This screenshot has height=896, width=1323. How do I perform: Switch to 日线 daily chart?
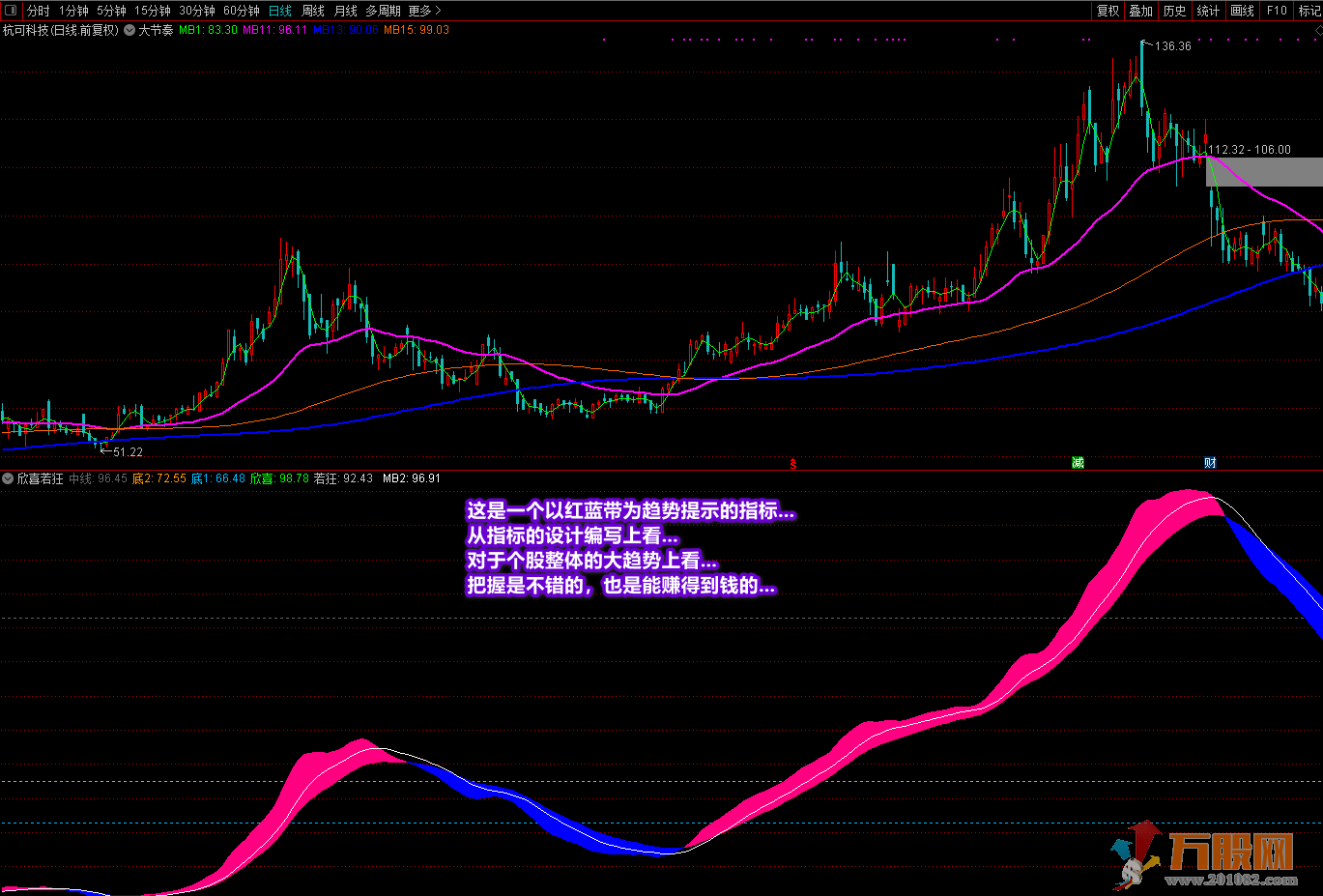[280, 11]
